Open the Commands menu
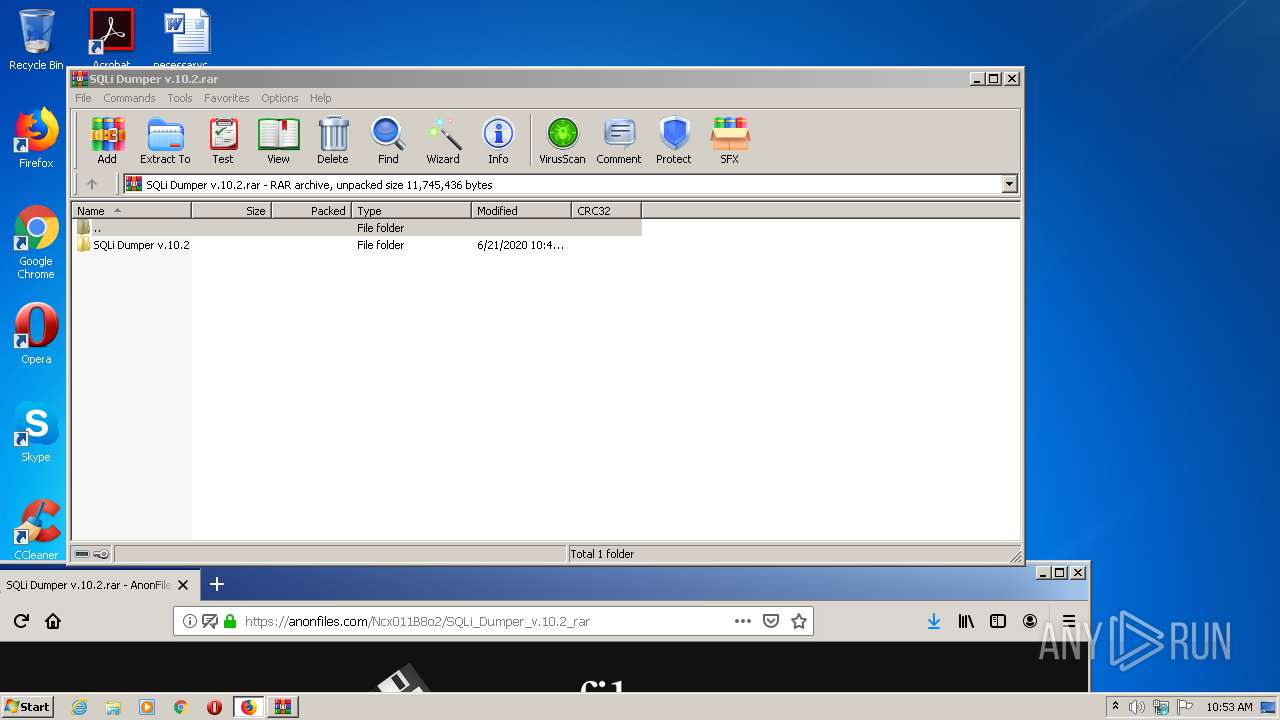 129,98
